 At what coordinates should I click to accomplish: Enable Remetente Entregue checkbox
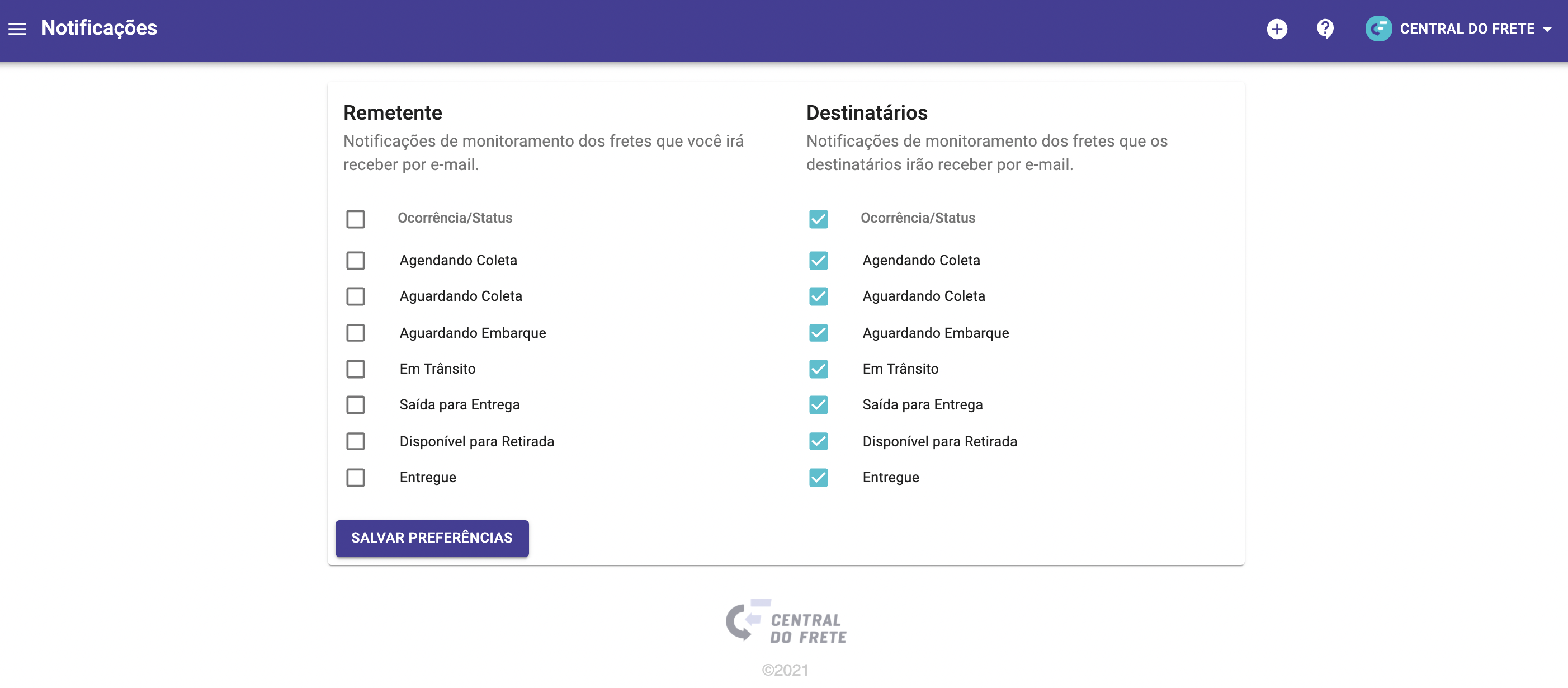coord(356,477)
